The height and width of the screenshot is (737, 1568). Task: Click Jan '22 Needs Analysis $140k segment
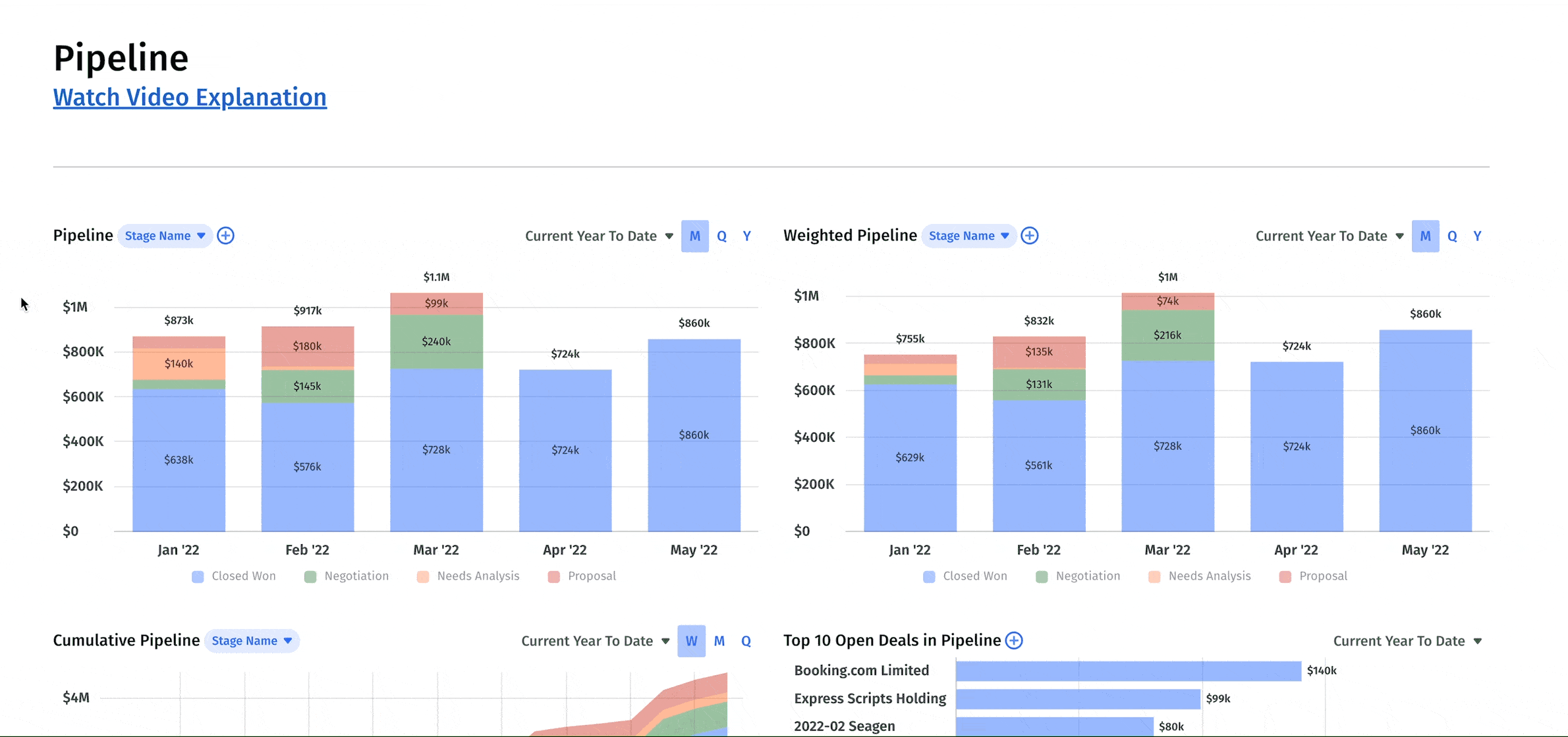click(179, 364)
